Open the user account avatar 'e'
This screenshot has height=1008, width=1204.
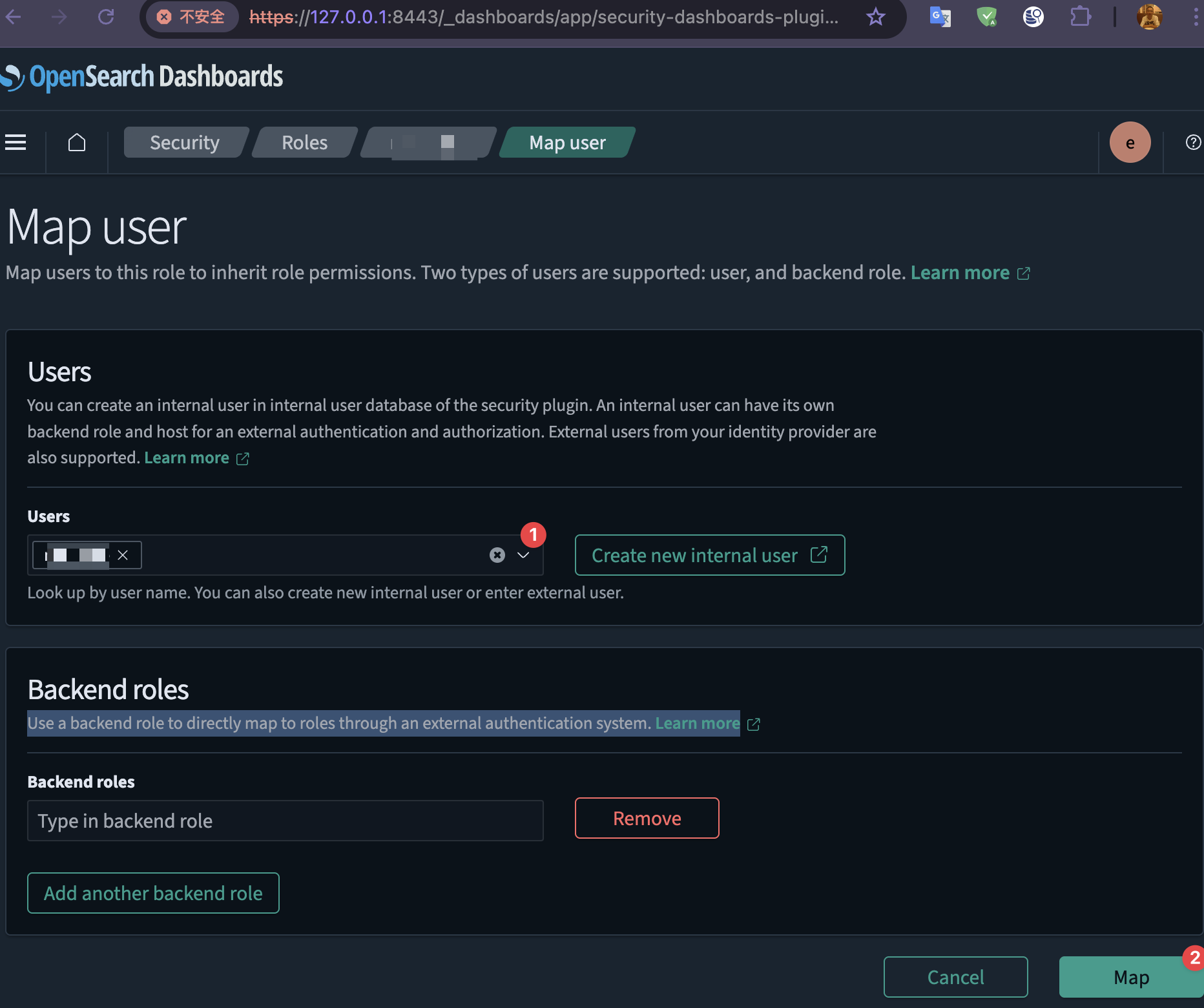(x=1130, y=142)
